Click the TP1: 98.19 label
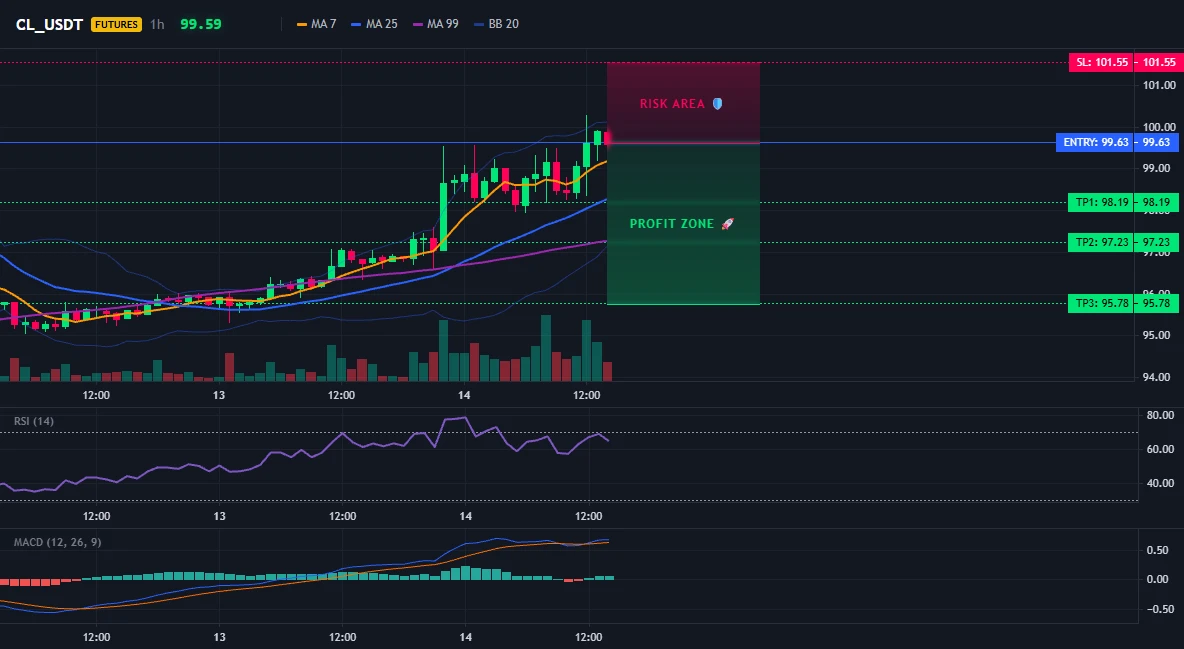 click(x=1102, y=202)
